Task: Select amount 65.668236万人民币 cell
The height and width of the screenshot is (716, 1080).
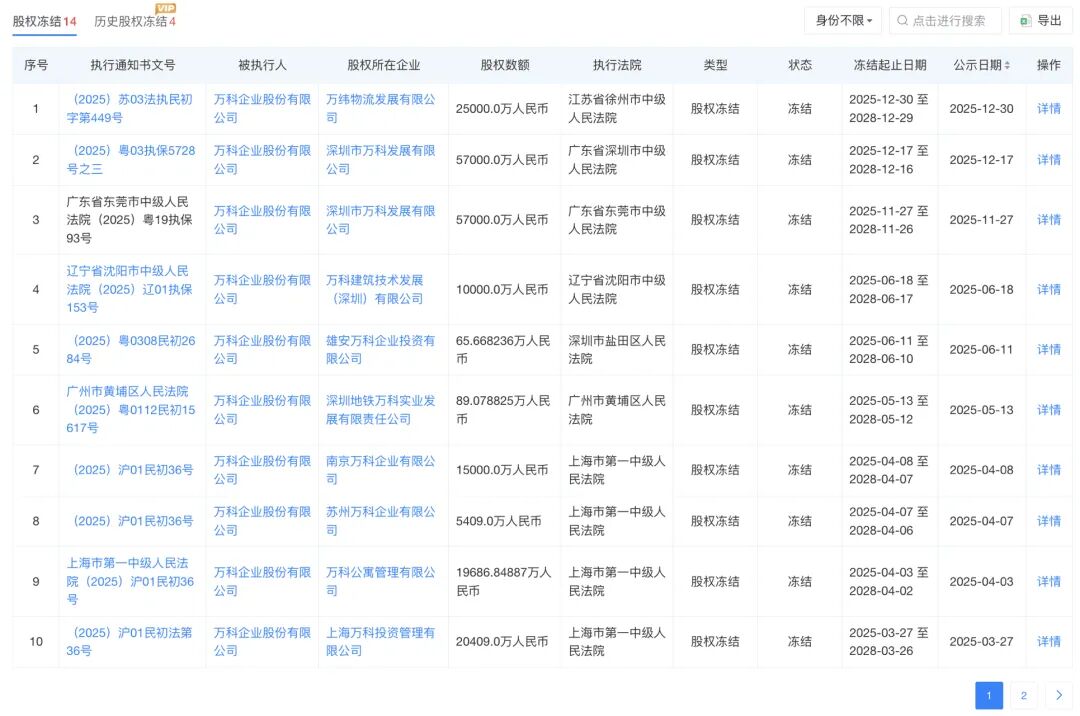Action: pos(503,350)
